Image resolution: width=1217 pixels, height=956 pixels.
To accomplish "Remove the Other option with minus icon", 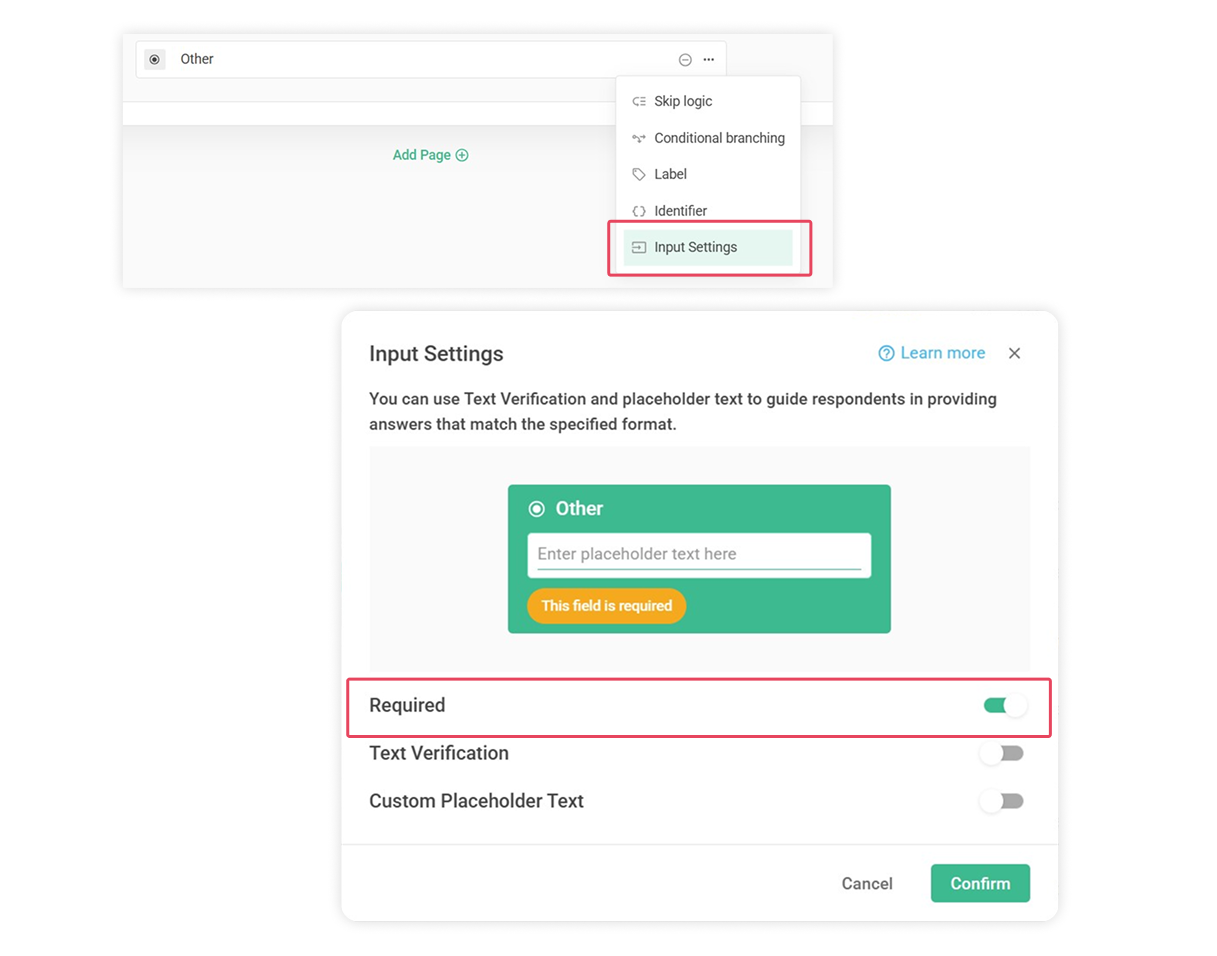I will (685, 60).
